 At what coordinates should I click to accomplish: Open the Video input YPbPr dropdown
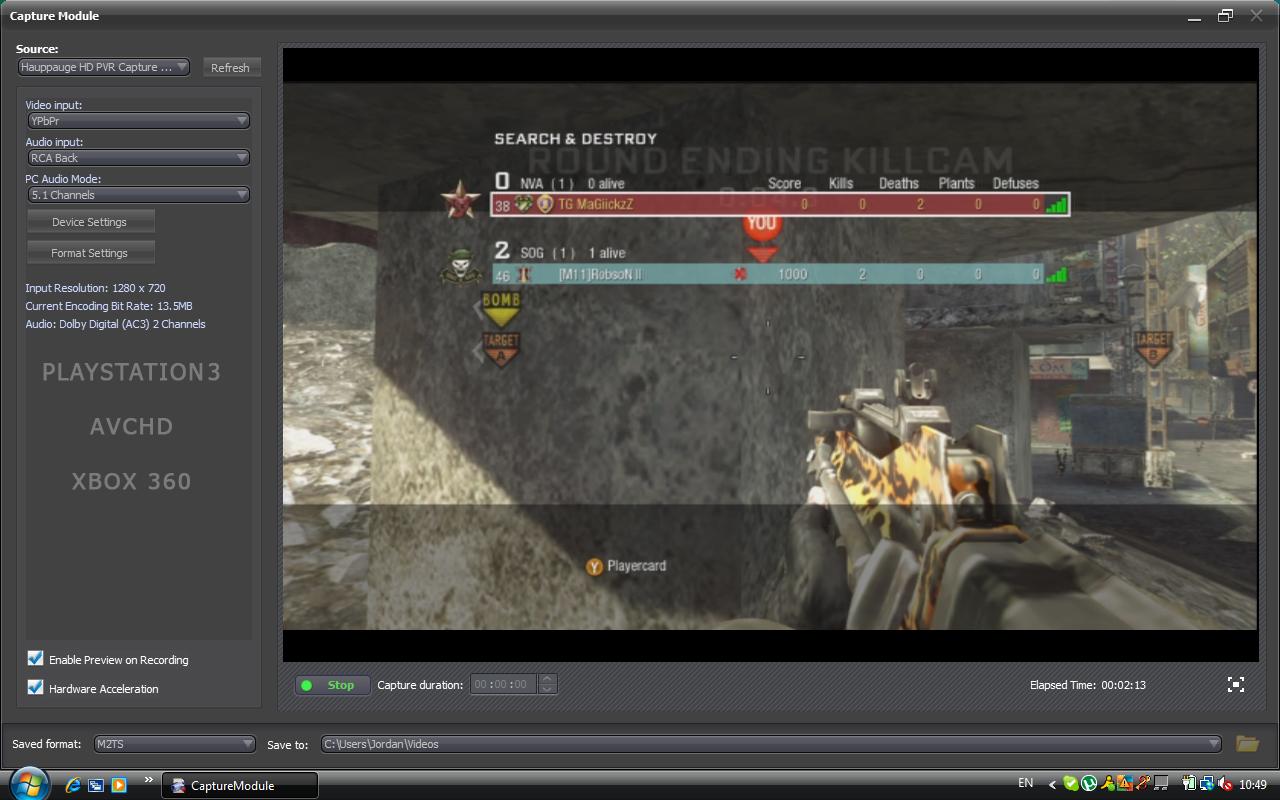(138, 121)
